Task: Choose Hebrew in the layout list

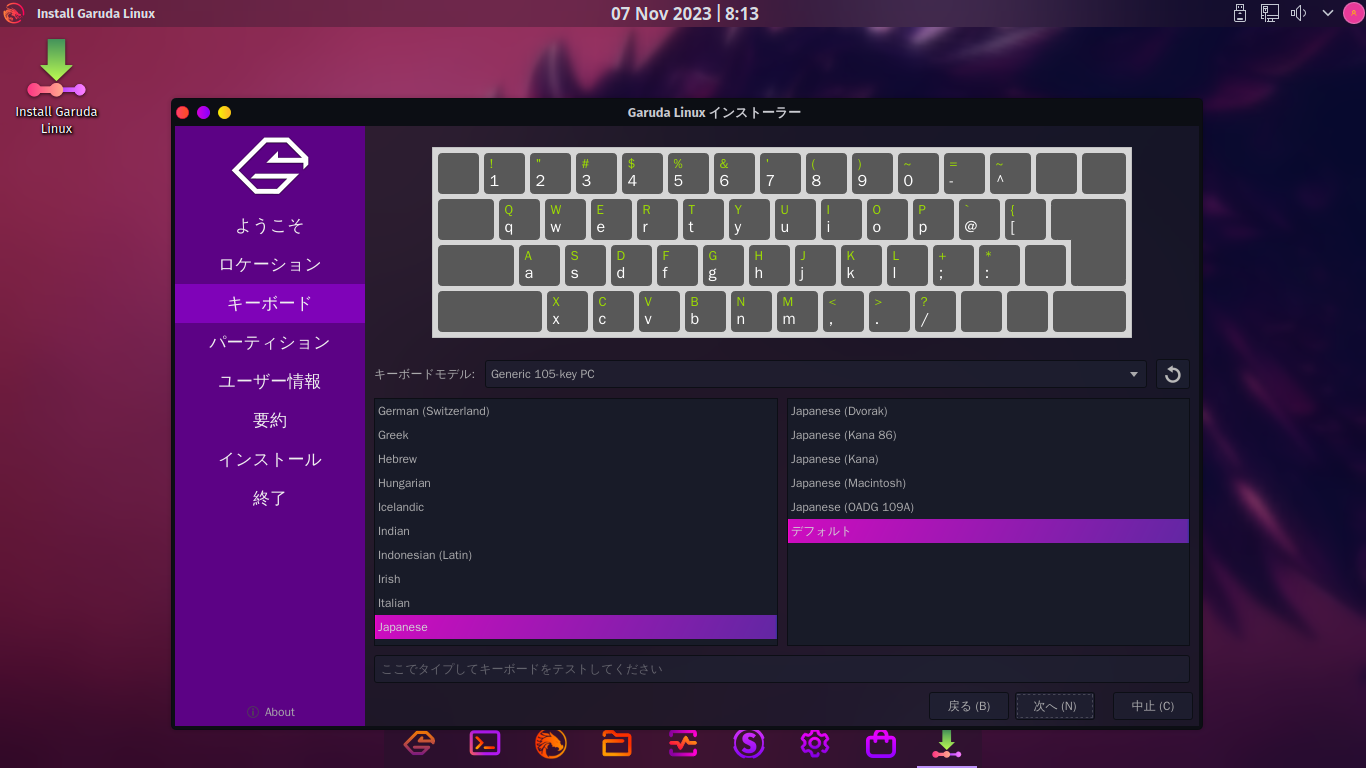Action: point(576,459)
